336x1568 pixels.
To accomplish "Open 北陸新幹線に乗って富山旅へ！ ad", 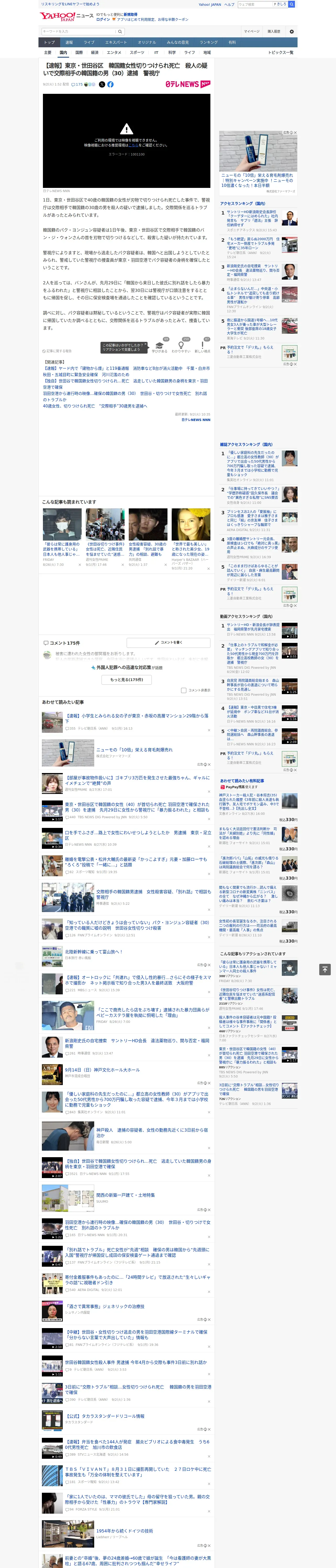I will 93,952.
